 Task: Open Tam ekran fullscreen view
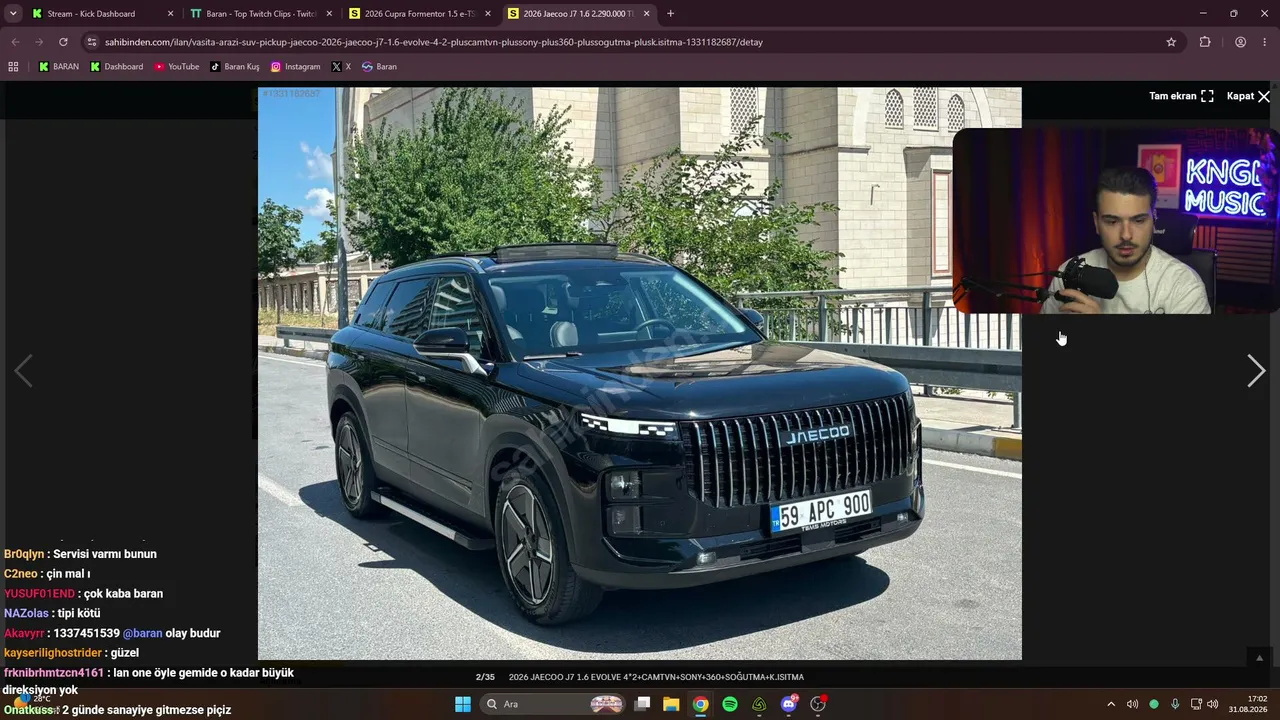tap(1181, 96)
